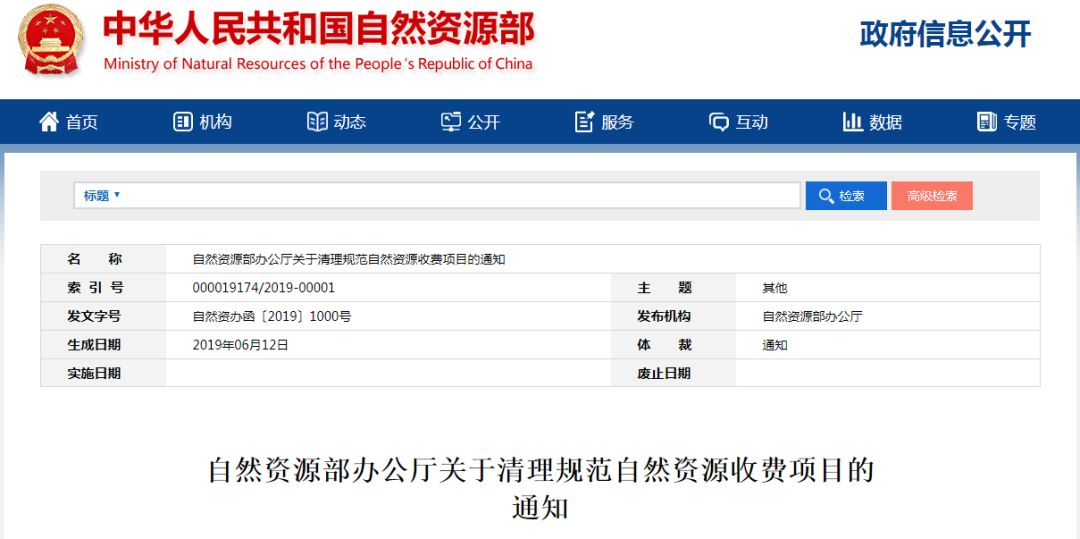The height and width of the screenshot is (539, 1080).
Task: Click the date 2019年06月12日
Action: [x=240, y=345]
